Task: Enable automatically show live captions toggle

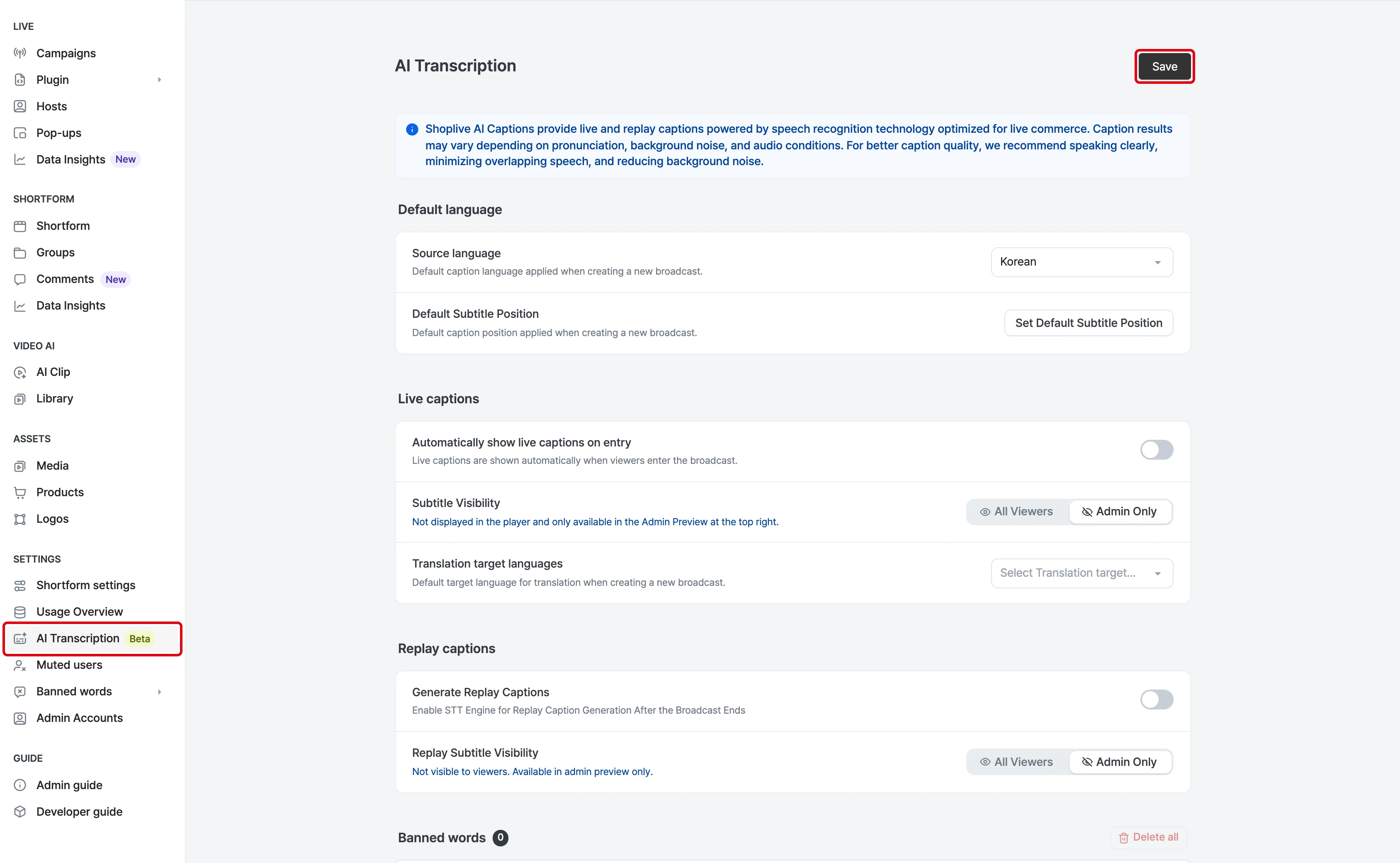Action: click(1157, 450)
